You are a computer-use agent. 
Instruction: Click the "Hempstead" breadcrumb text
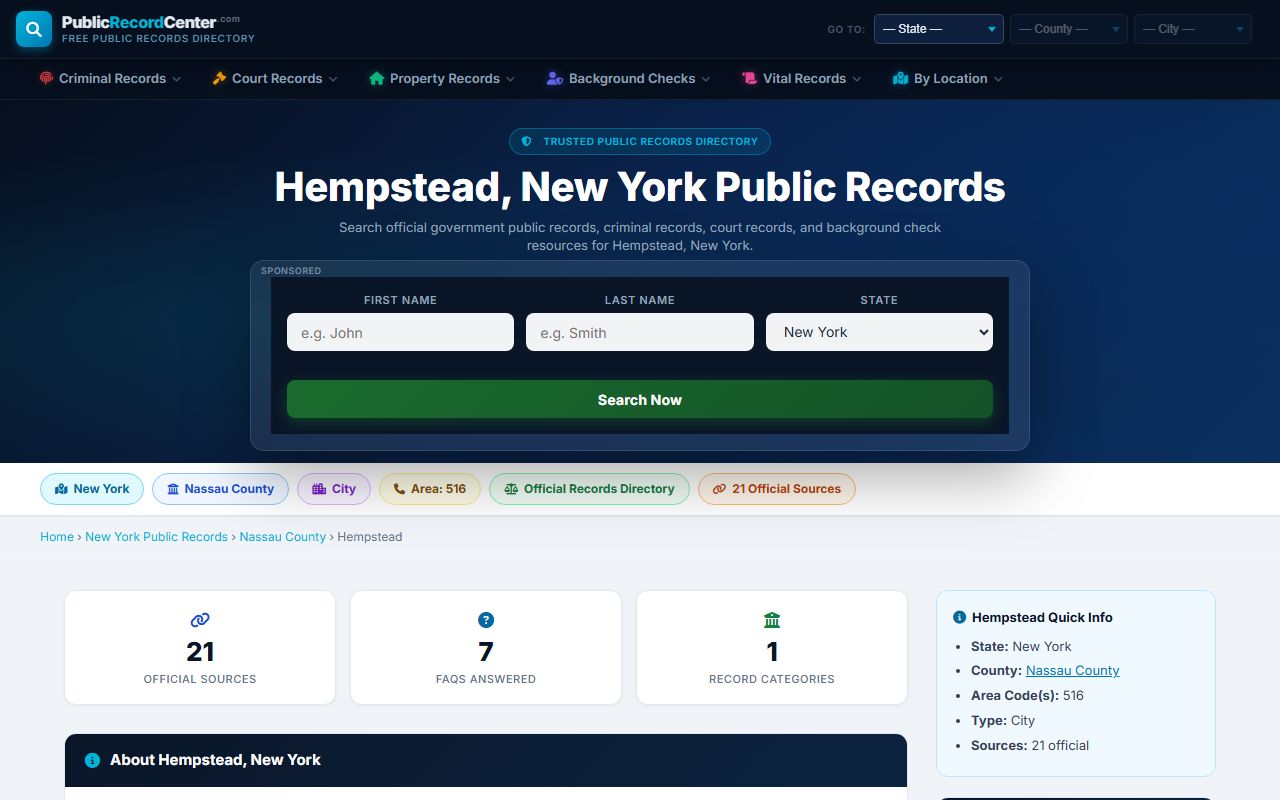click(x=370, y=537)
